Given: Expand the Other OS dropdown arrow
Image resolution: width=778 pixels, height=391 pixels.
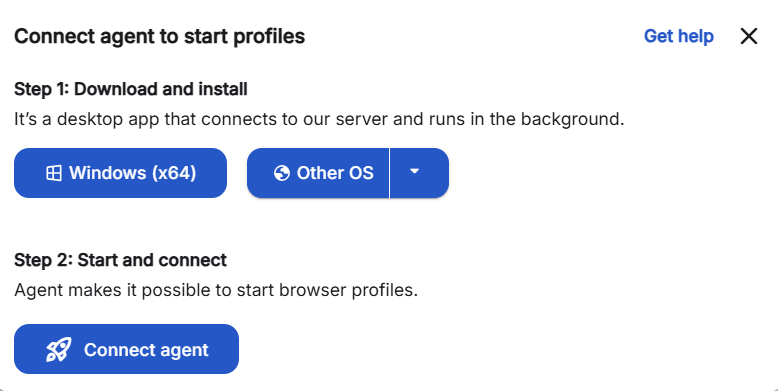Looking at the screenshot, I should click(x=415, y=171).
